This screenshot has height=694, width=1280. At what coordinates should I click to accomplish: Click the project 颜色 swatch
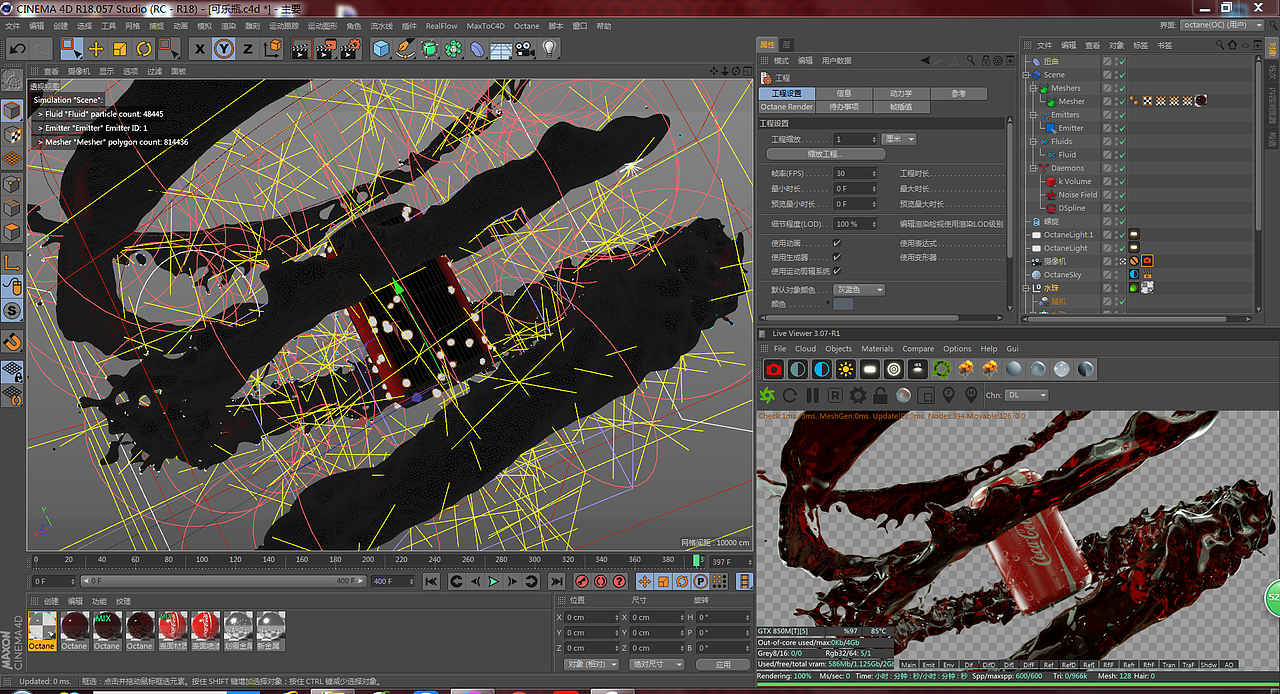(x=843, y=303)
